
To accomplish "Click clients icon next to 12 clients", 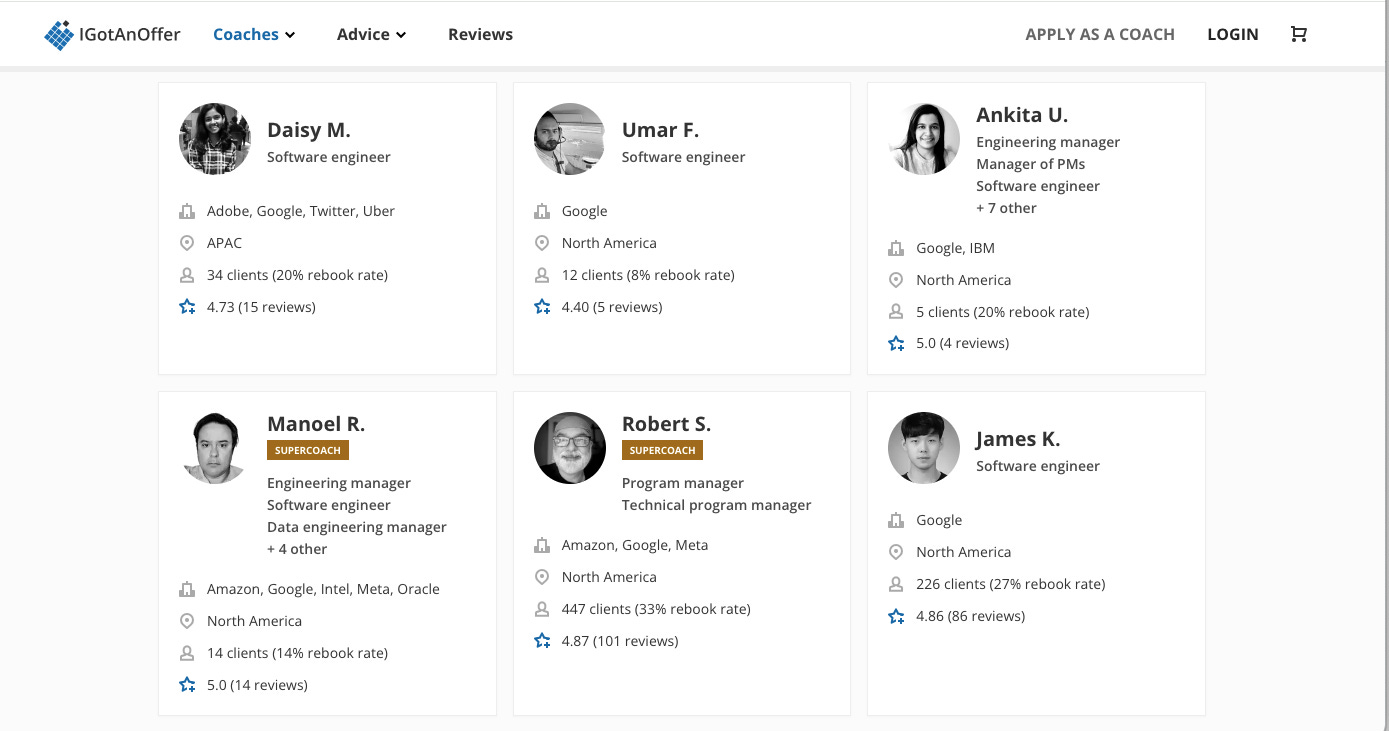I will tap(542, 275).
